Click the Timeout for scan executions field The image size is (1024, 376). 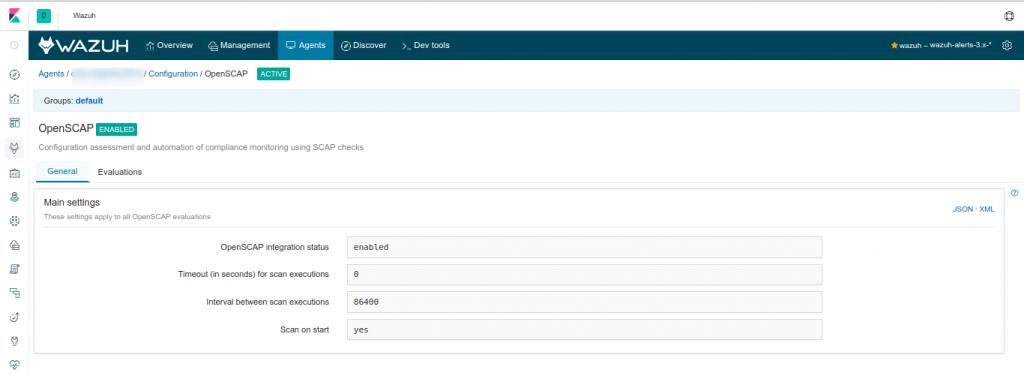pyautogui.click(x=584, y=275)
